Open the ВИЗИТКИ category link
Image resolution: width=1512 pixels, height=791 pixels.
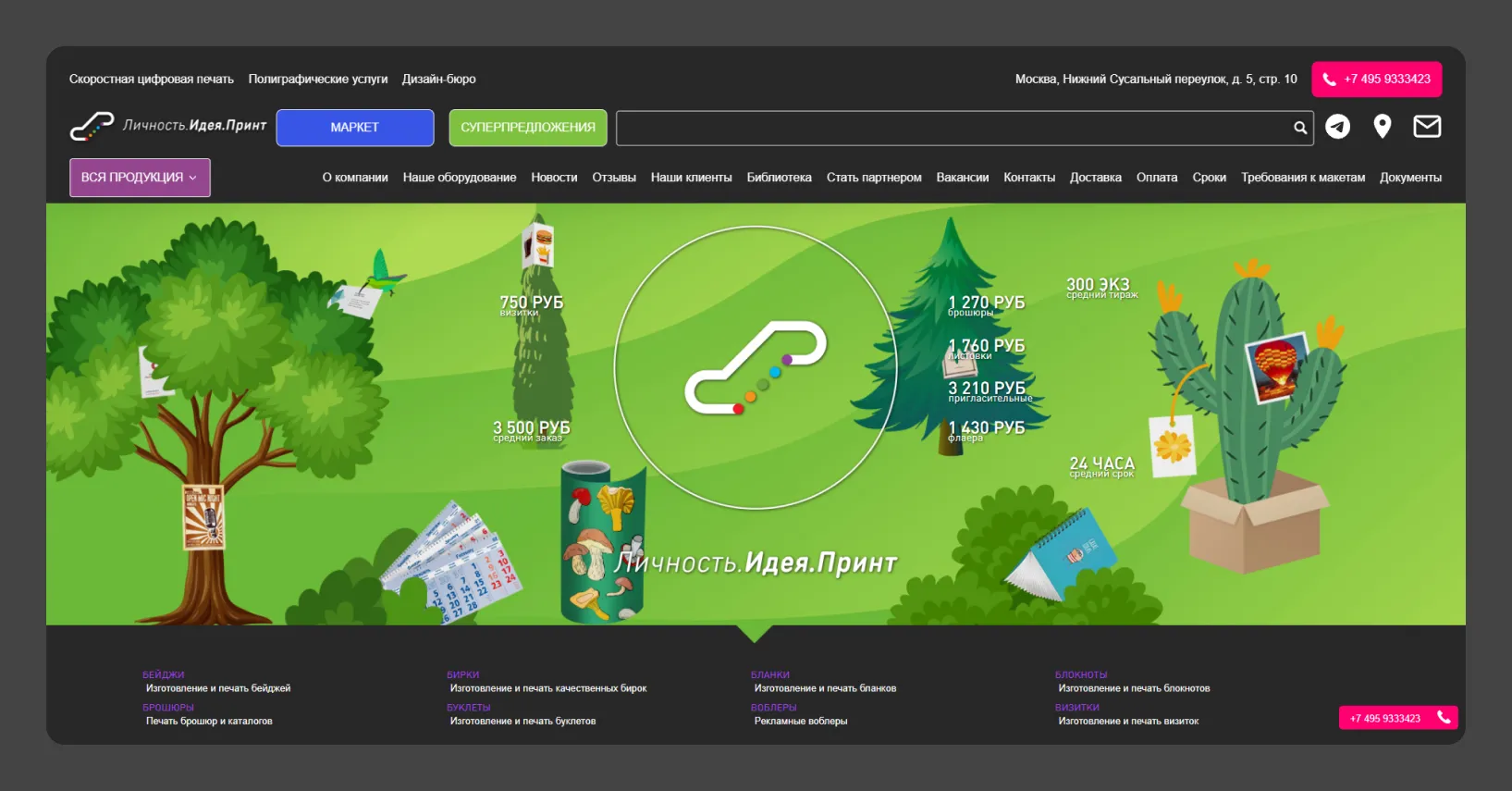coord(1077,708)
